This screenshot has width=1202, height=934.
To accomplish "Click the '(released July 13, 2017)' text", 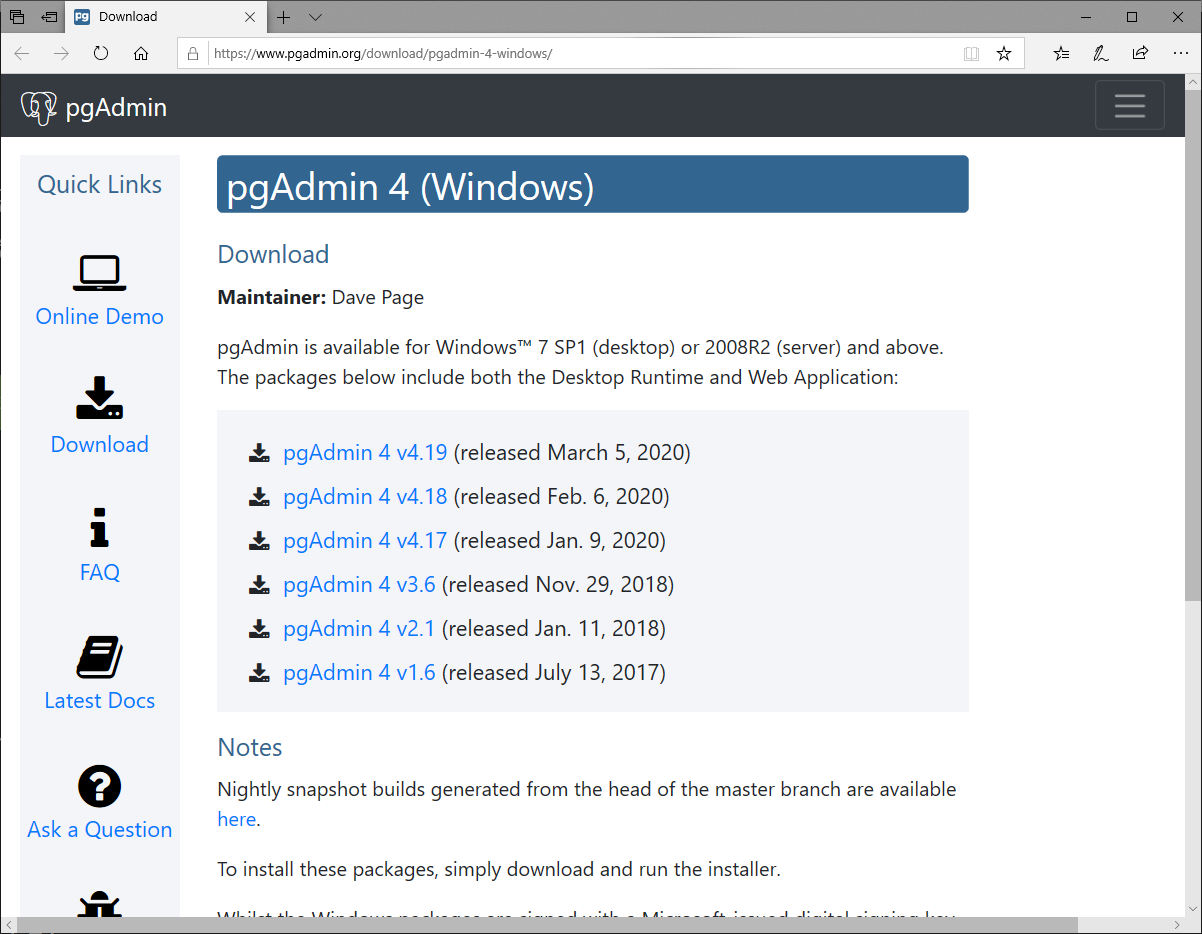I will (x=554, y=673).
